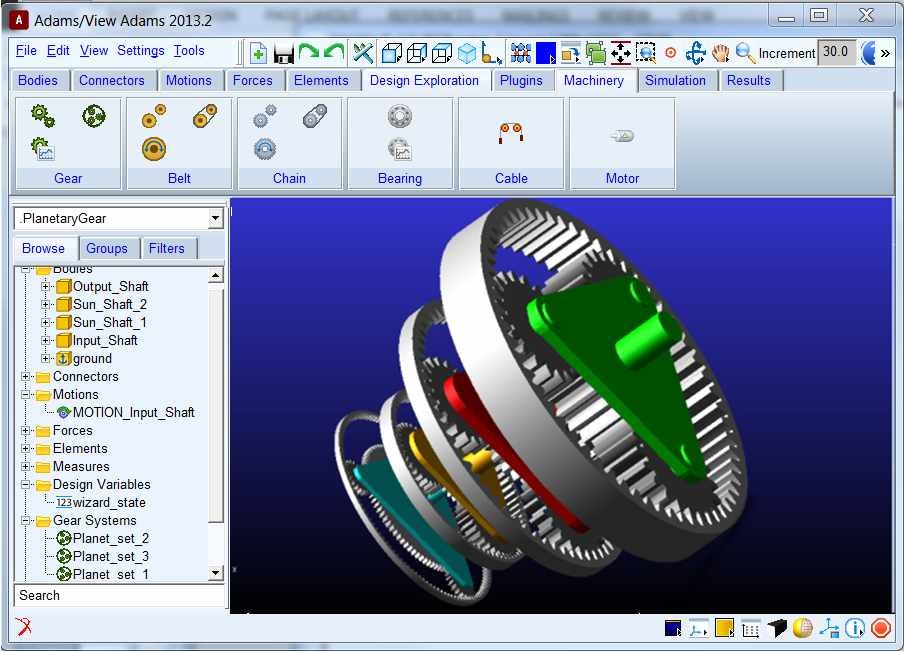Viewport: 904px width, 652px height.
Task: Click the first green curved arrow
Action: [x=309, y=52]
